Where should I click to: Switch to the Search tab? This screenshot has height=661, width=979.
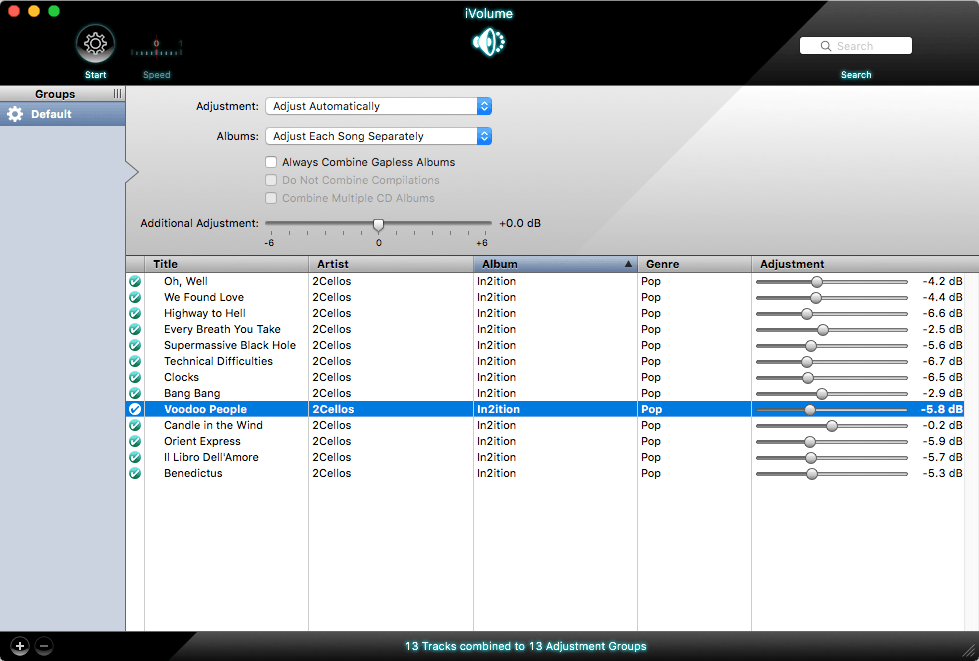click(856, 74)
